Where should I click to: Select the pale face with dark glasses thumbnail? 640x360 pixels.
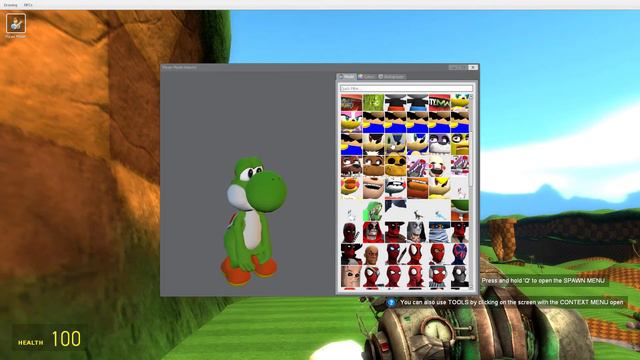coord(351,276)
